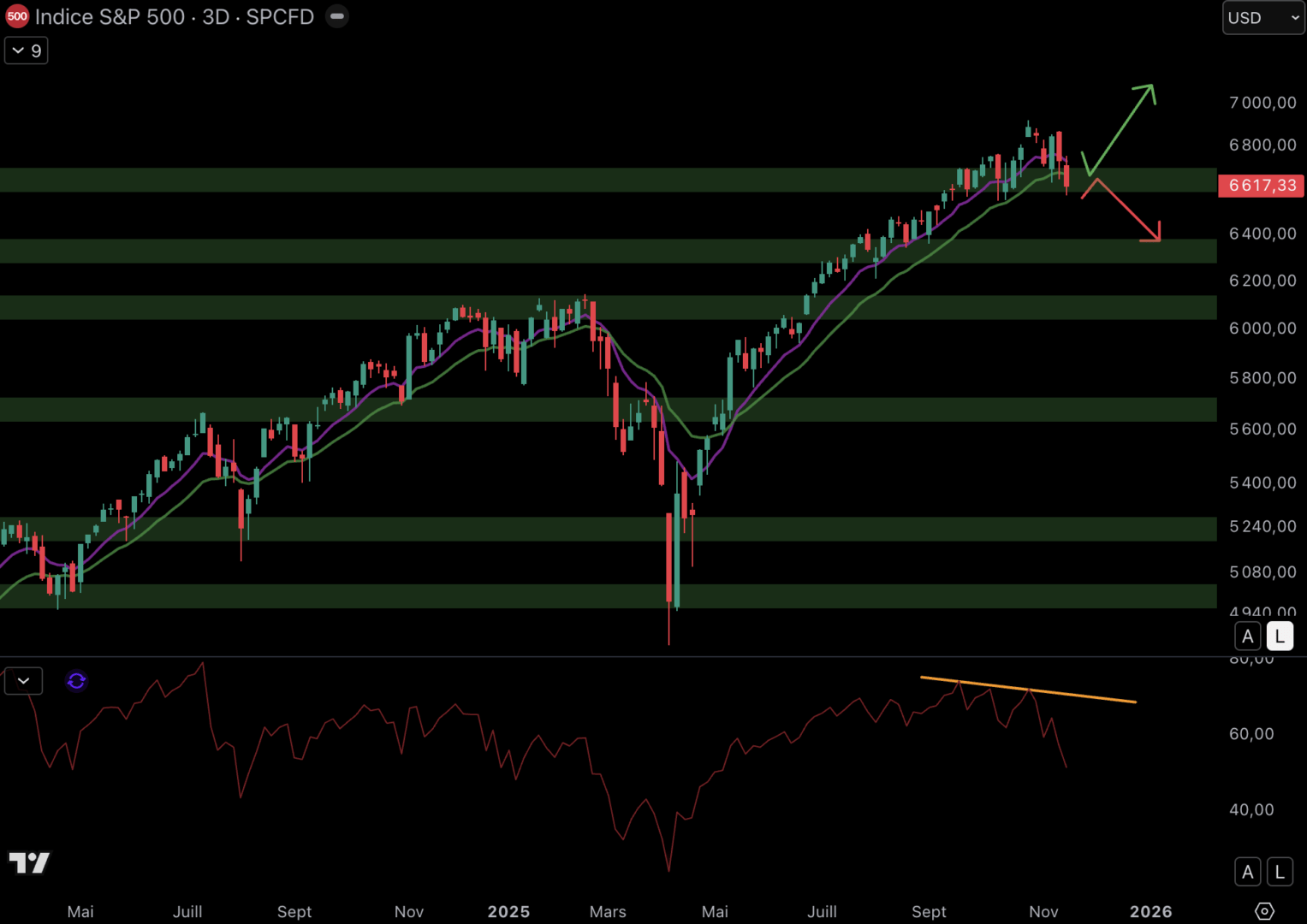Click the purple refresh icon in indicator pane
1307x924 pixels.
pos(76,681)
